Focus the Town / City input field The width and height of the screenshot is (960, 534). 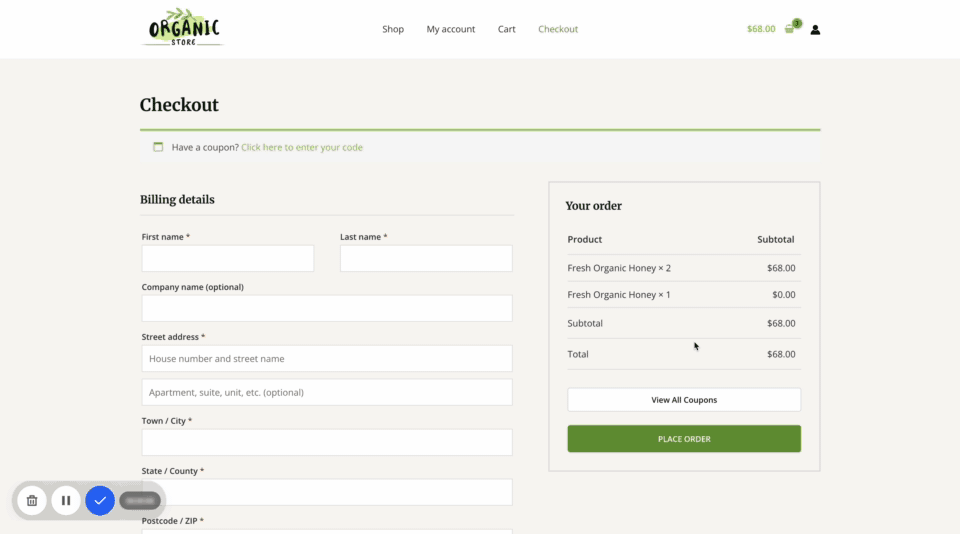pos(327,442)
